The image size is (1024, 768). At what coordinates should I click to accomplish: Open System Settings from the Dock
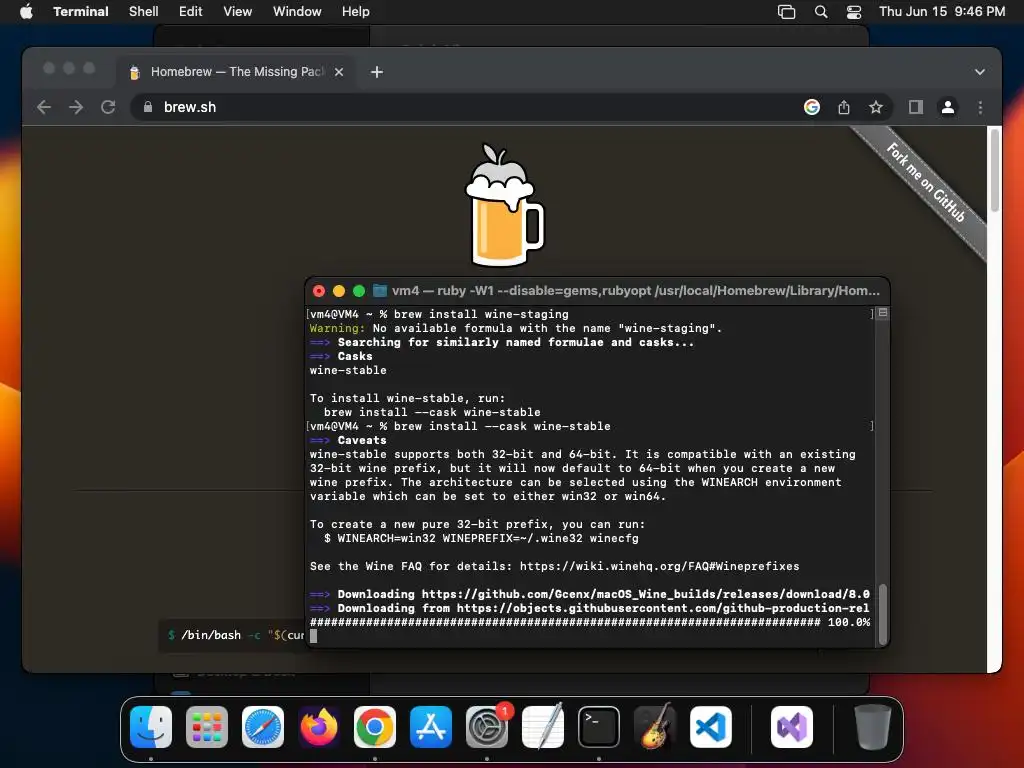coord(487,727)
